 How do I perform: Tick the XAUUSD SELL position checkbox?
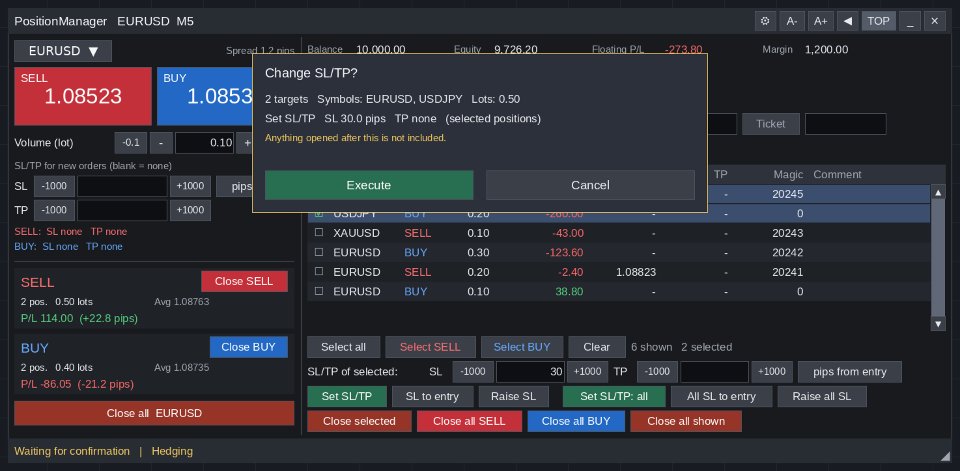click(x=319, y=233)
